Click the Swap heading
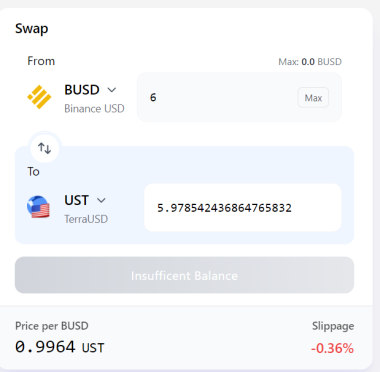 (x=32, y=29)
